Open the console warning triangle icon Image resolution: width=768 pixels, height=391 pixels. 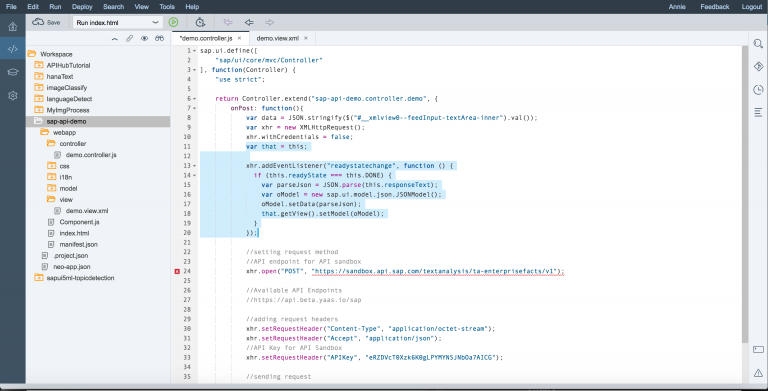click(758, 373)
